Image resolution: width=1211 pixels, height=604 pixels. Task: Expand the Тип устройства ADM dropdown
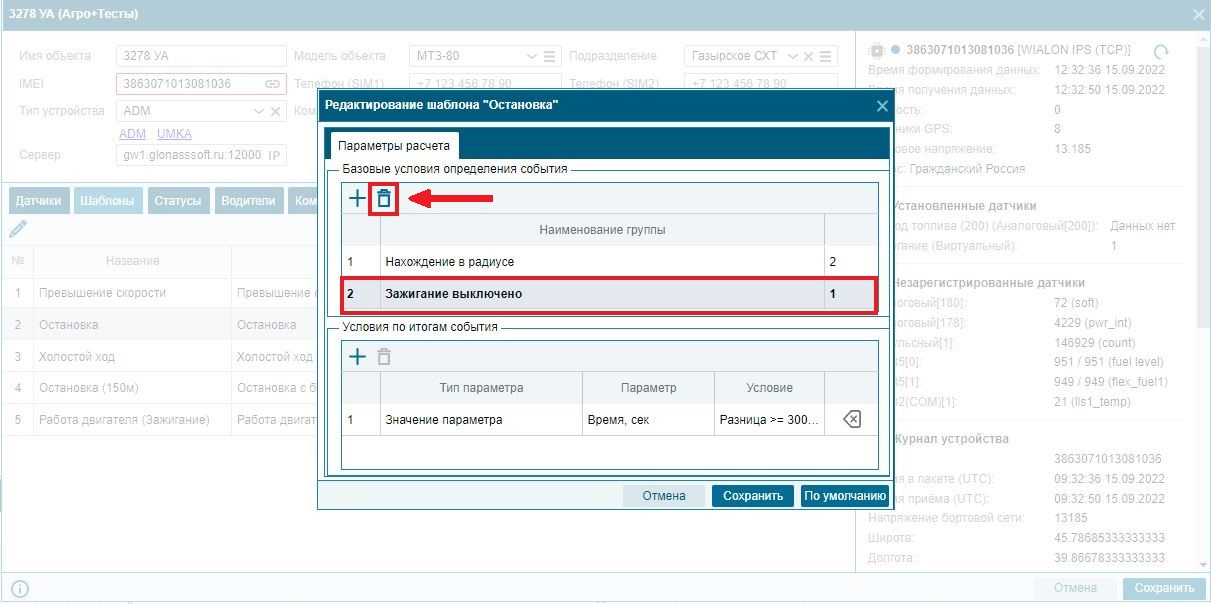pyautogui.click(x=259, y=111)
